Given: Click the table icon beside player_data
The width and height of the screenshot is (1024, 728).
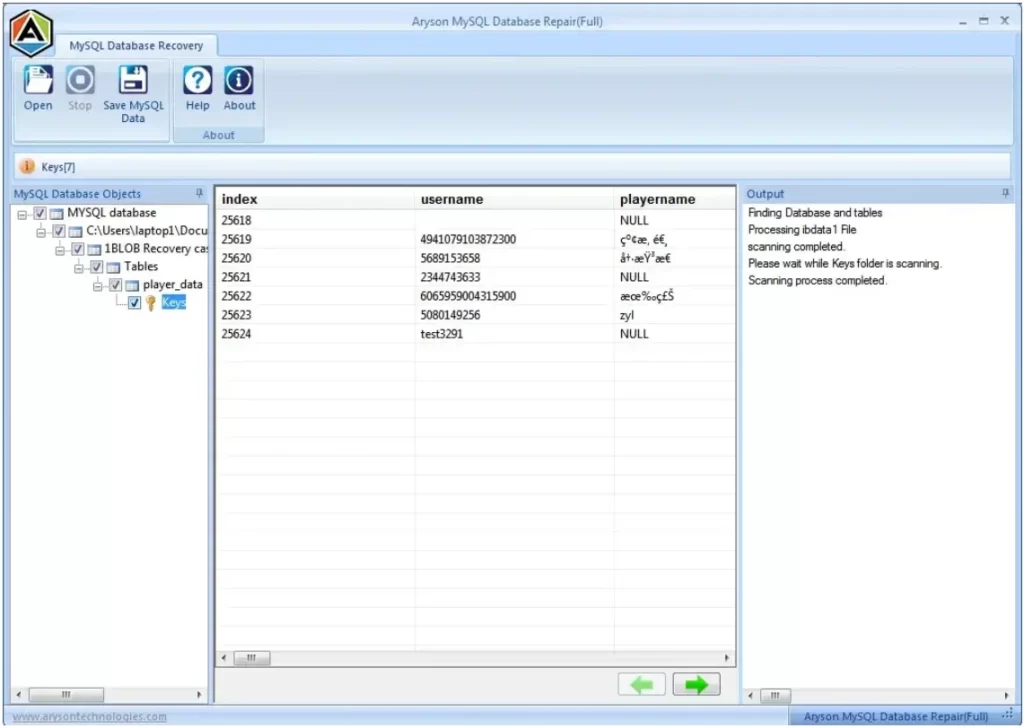Looking at the screenshot, I should click(132, 285).
